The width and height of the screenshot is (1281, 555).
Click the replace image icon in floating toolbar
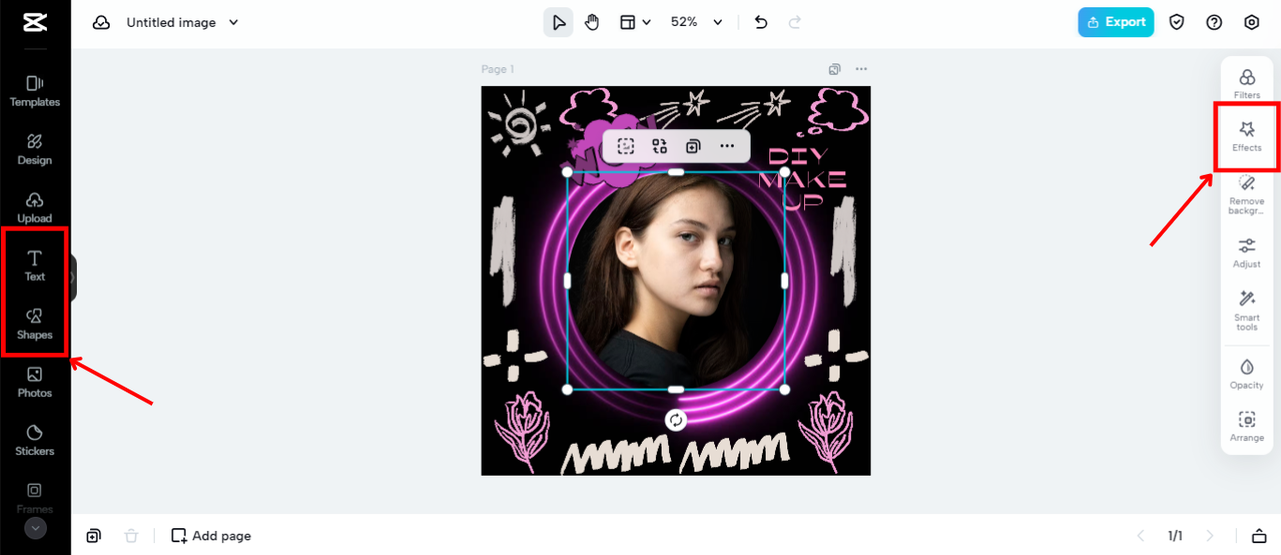click(660, 146)
